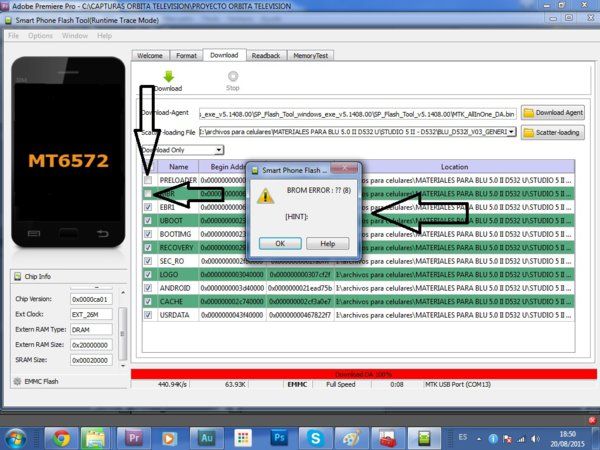
Task: Click Help button in error dialog
Action: pyautogui.click(x=328, y=243)
